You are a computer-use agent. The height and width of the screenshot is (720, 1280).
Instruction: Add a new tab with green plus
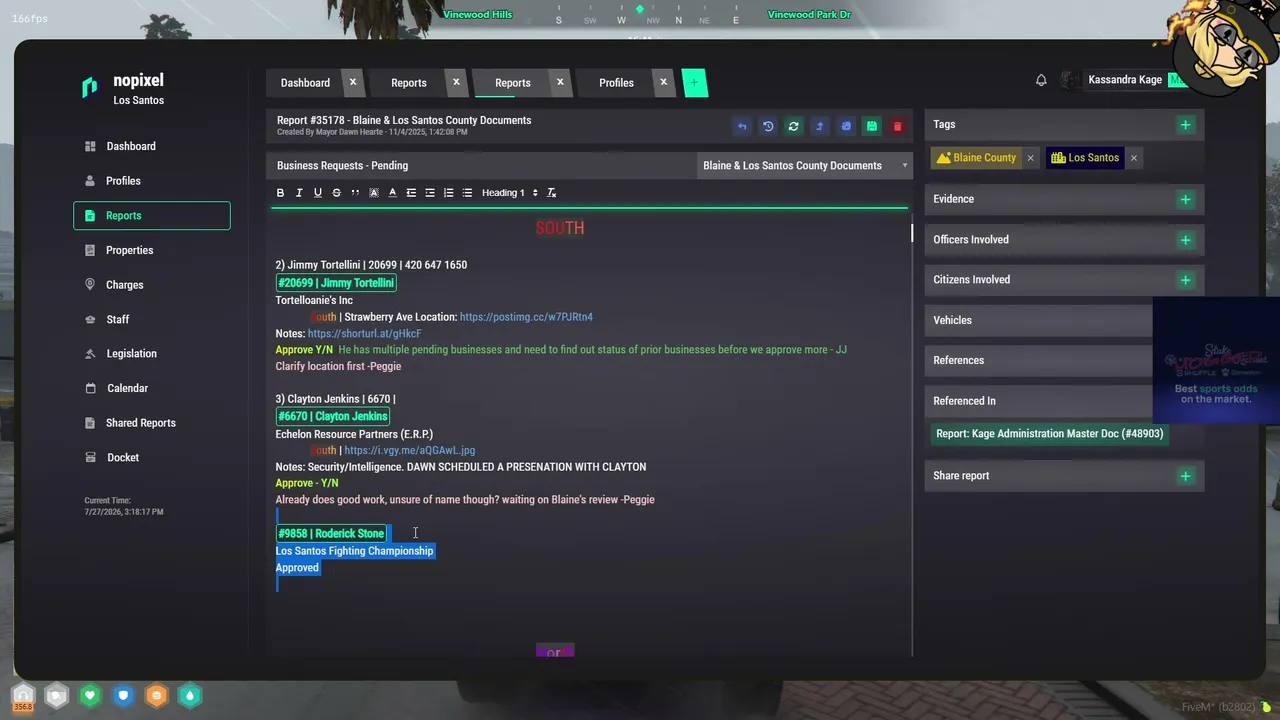click(x=694, y=83)
